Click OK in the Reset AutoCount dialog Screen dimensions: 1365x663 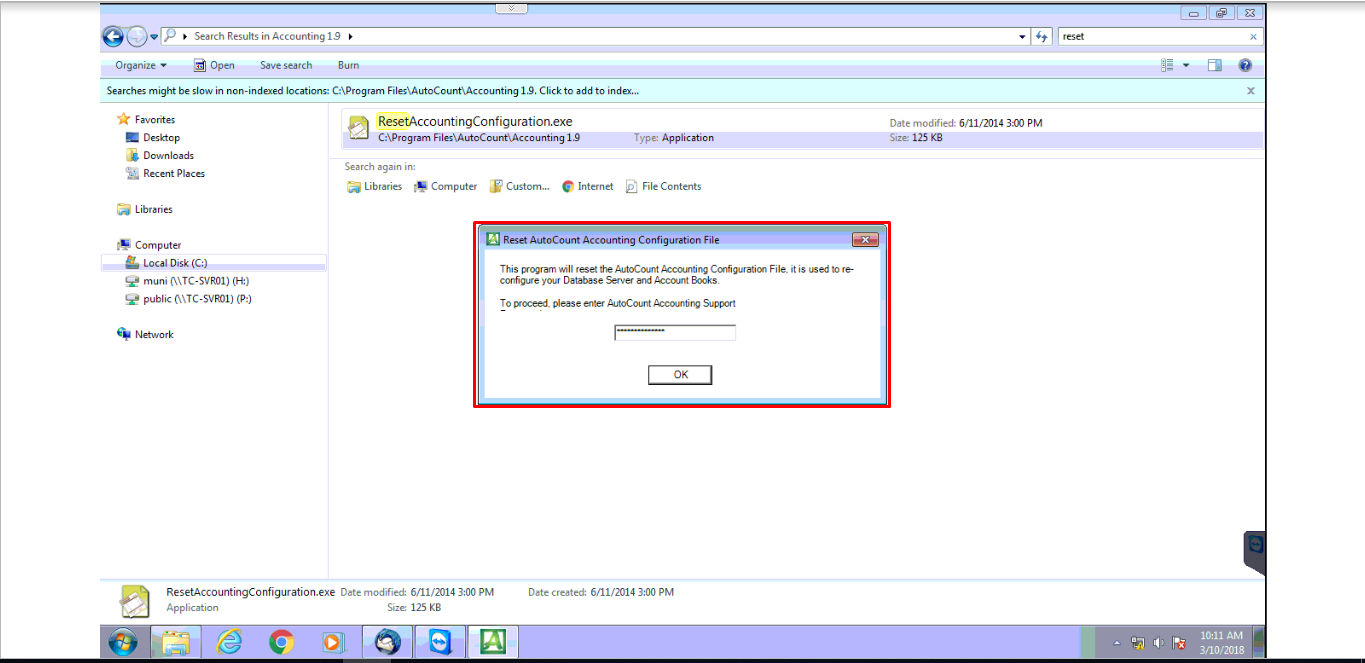coord(680,375)
